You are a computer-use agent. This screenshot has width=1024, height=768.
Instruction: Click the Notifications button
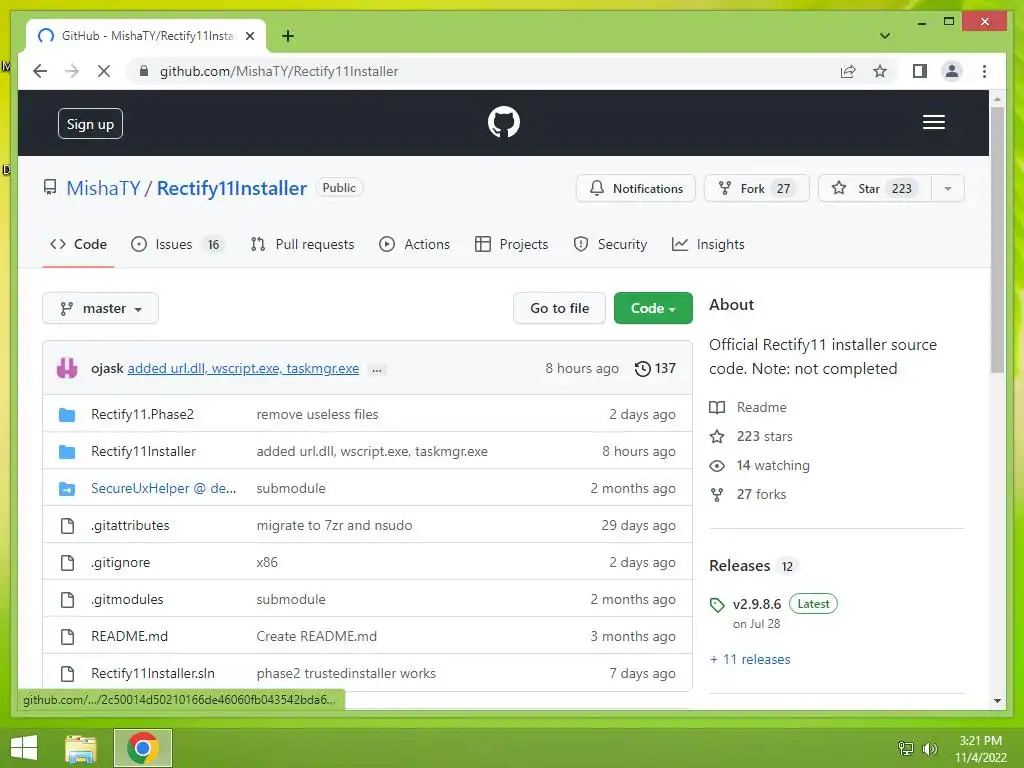click(x=635, y=189)
